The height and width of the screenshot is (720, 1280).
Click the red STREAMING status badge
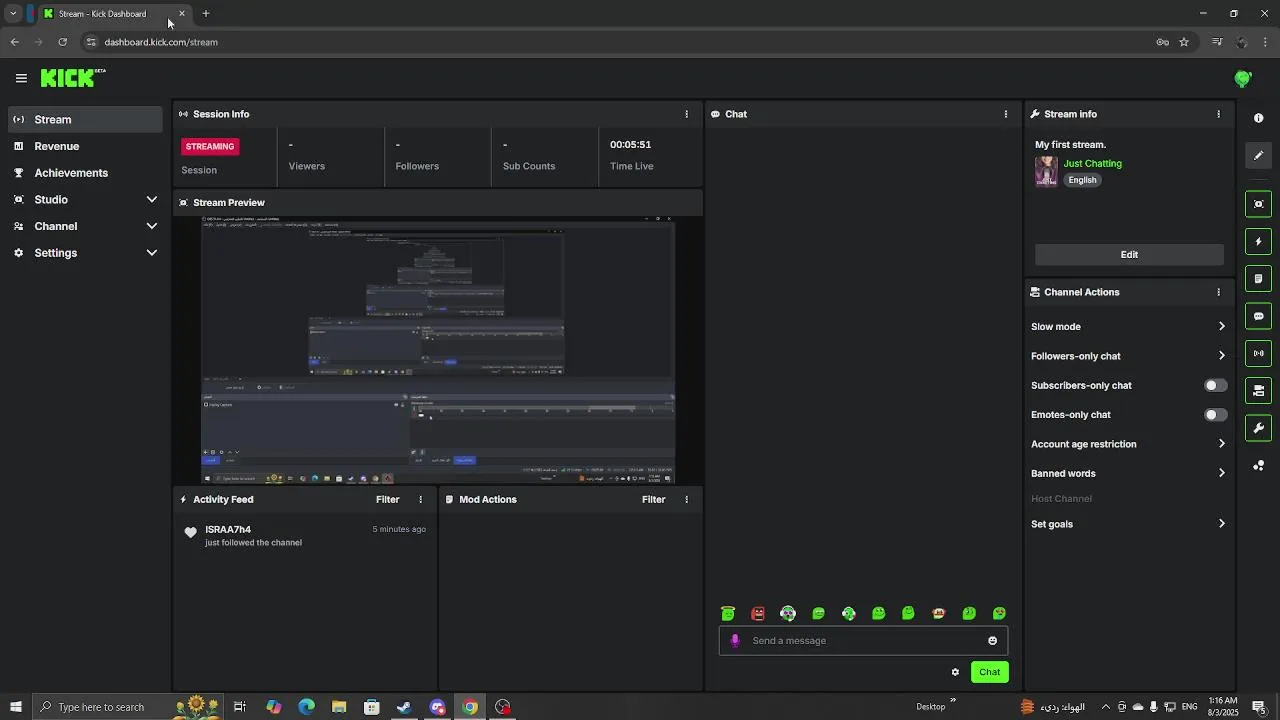point(210,146)
